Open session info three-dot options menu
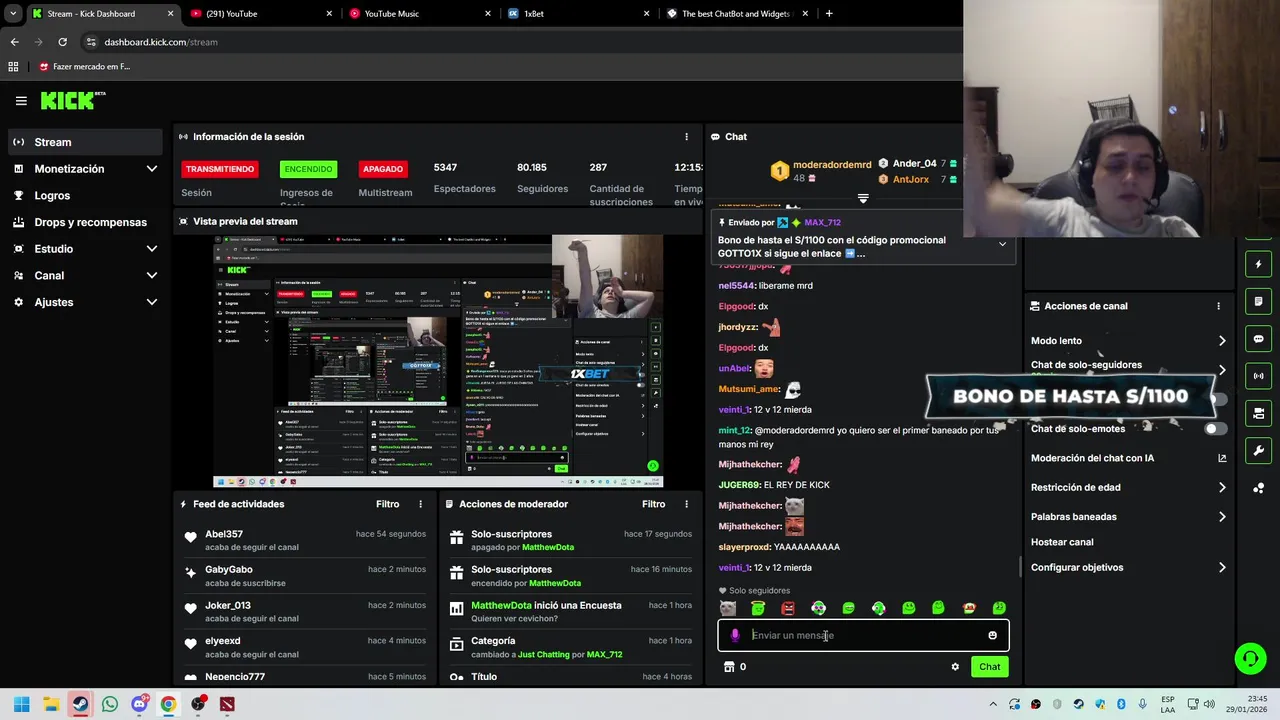Viewport: 1280px width, 720px height. pyautogui.click(x=686, y=137)
